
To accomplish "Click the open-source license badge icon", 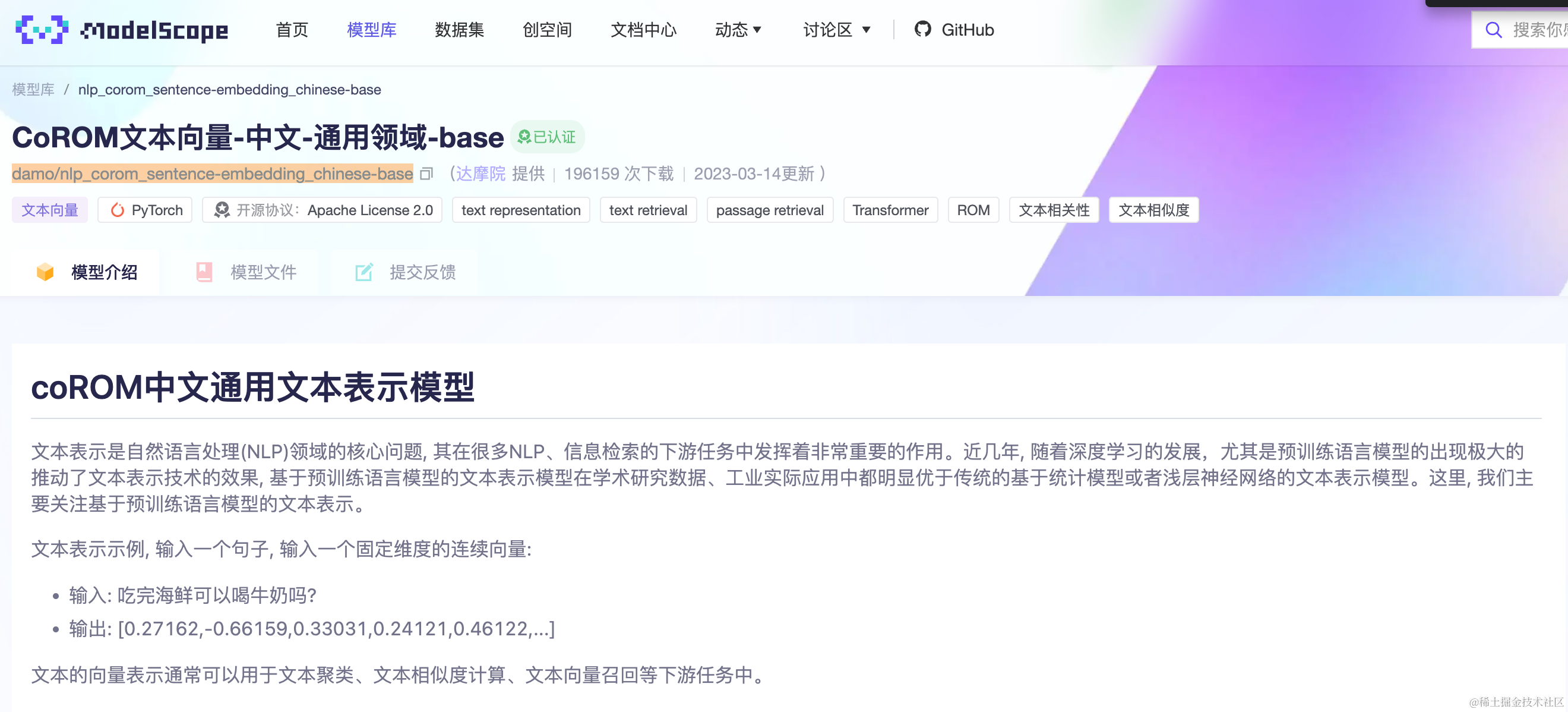I will click(222, 210).
